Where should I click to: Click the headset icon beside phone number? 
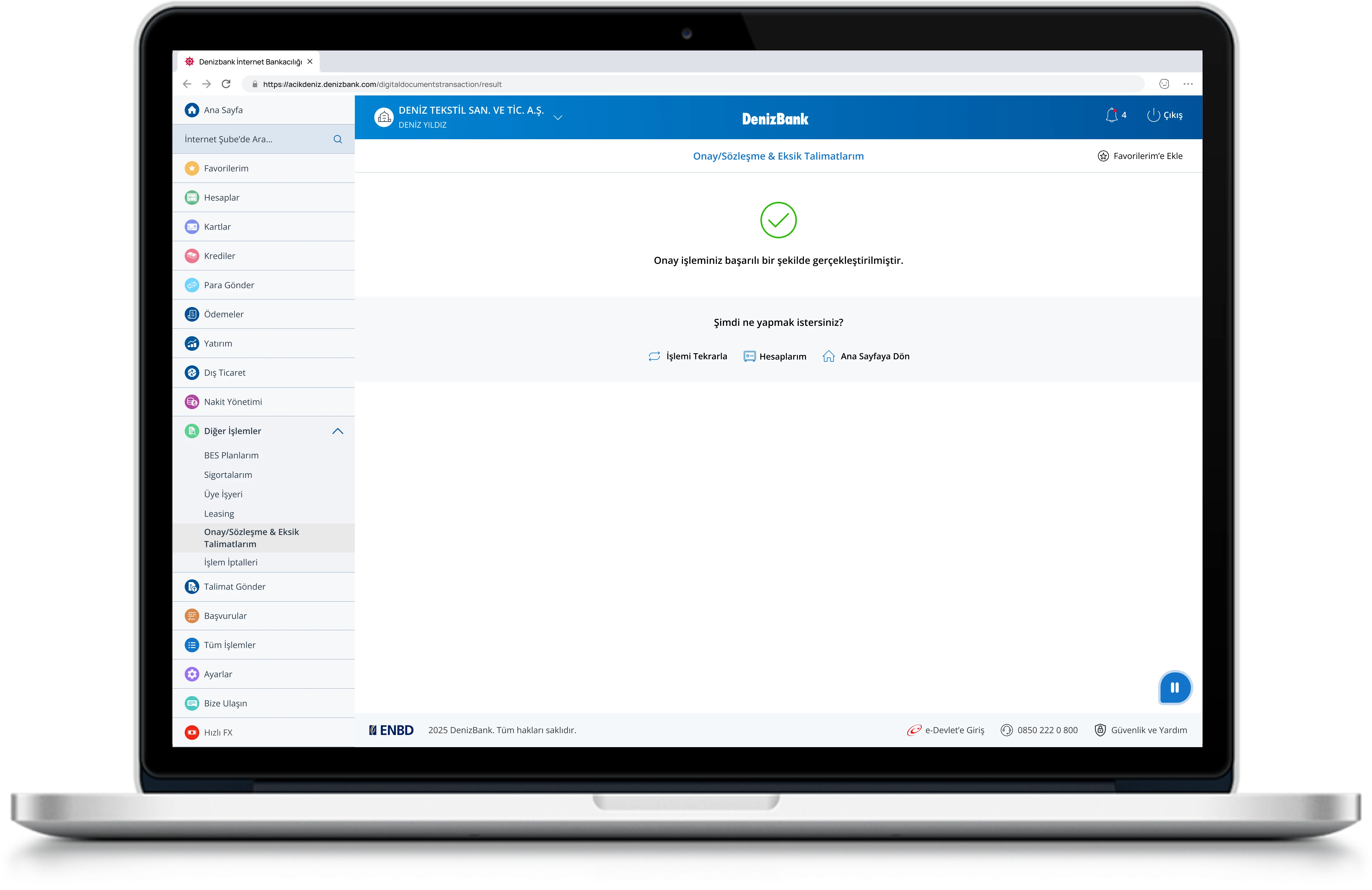click(1007, 730)
